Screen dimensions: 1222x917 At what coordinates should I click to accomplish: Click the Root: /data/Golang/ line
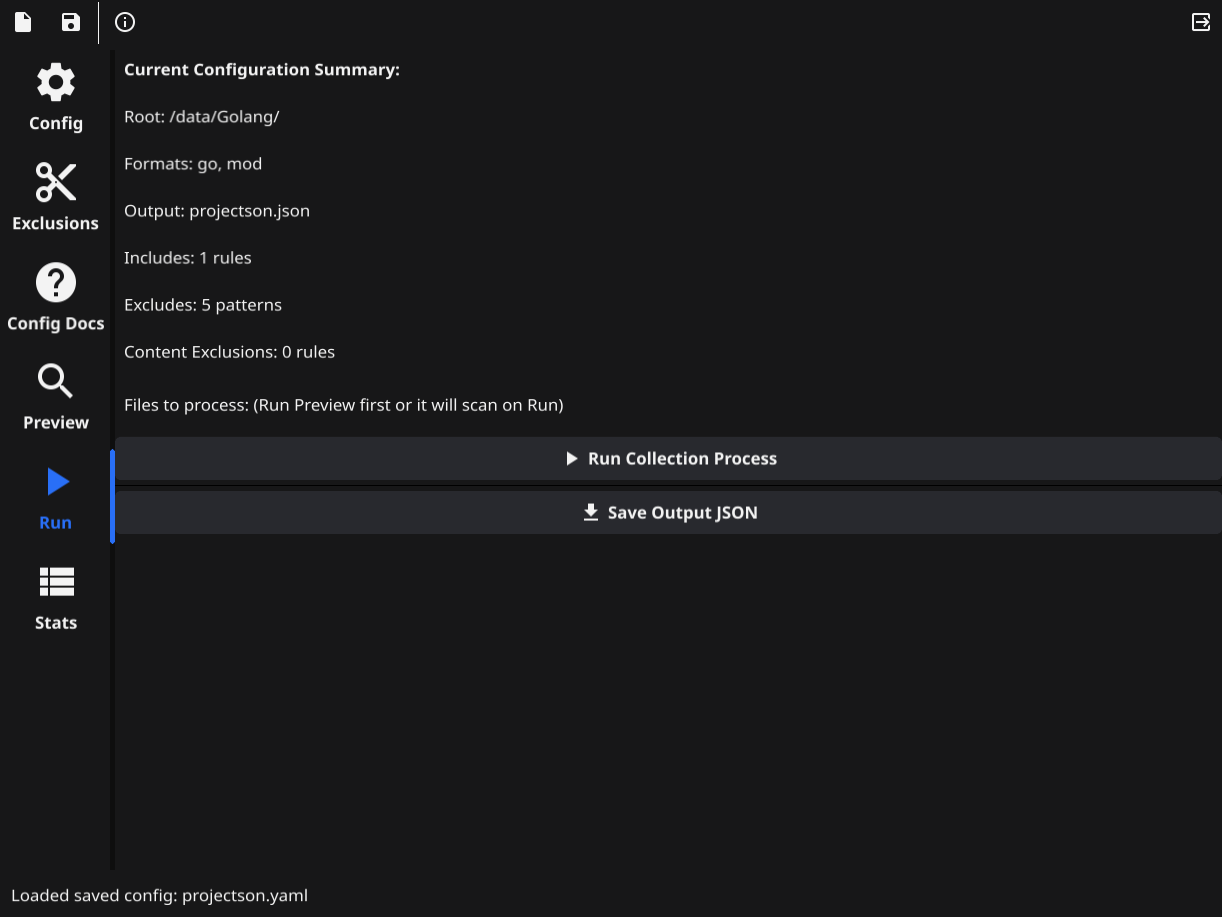point(202,117)
